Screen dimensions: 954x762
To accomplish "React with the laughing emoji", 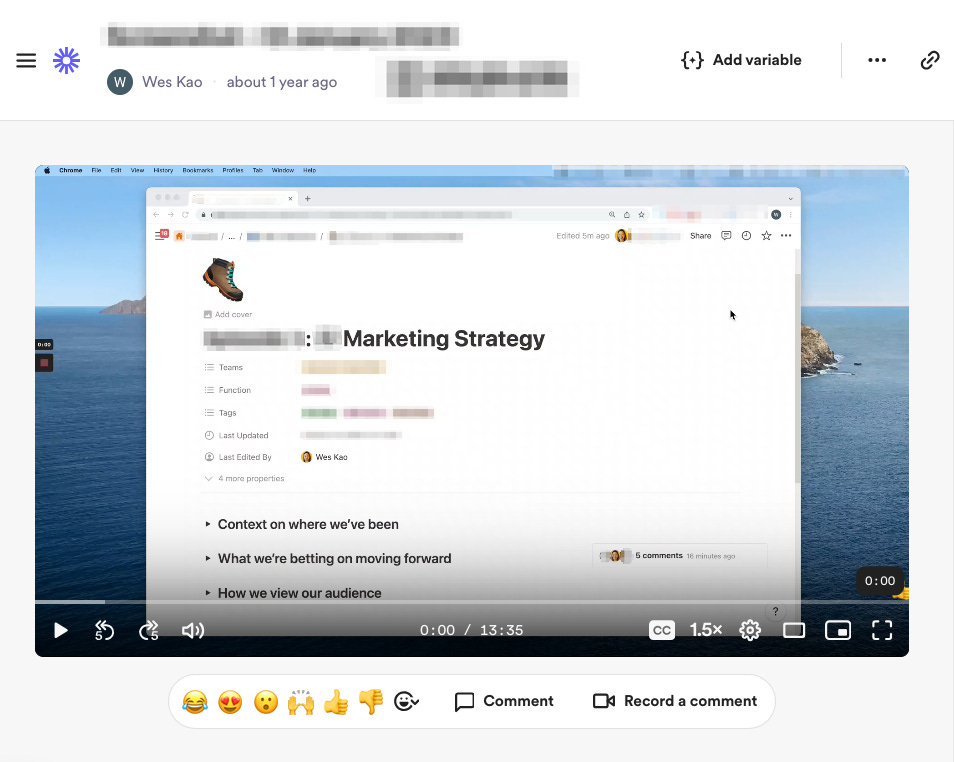I will coord(195,702).
